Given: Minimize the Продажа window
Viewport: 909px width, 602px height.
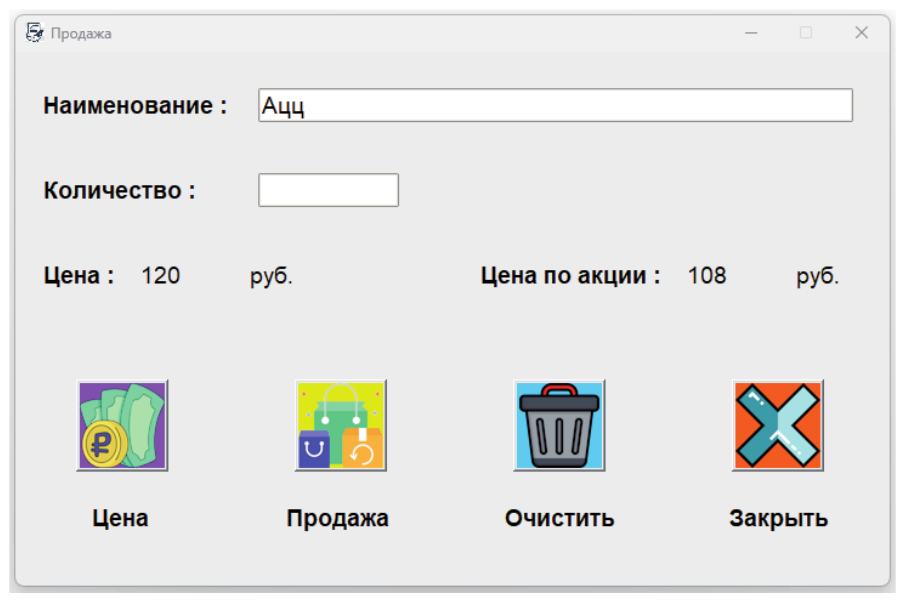Looking at the screenshot, I should [751, 33].
